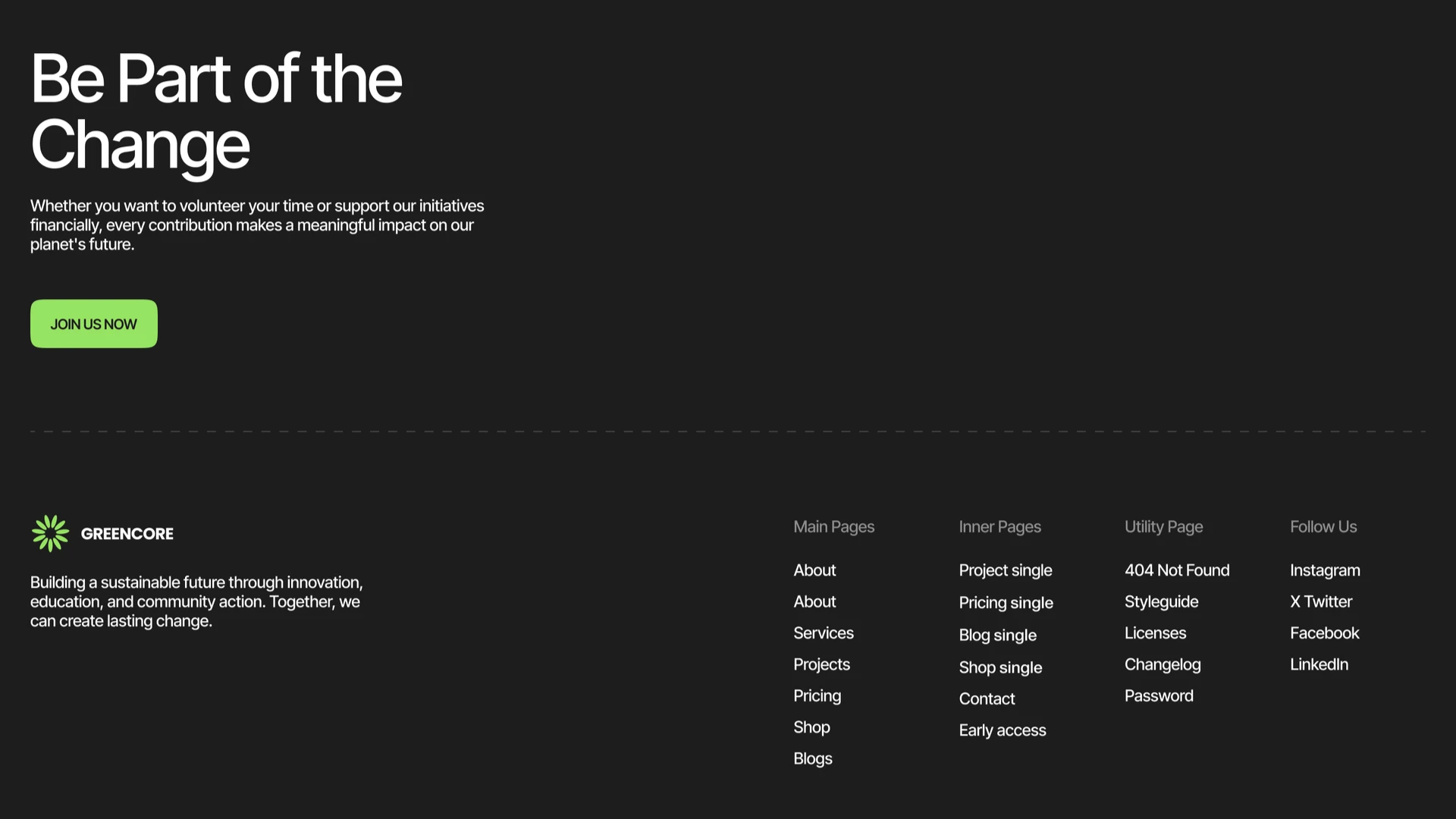Click the JOIN US NOW button
Viewport: 1456px width, 819px height.
[x=94, y=324]
